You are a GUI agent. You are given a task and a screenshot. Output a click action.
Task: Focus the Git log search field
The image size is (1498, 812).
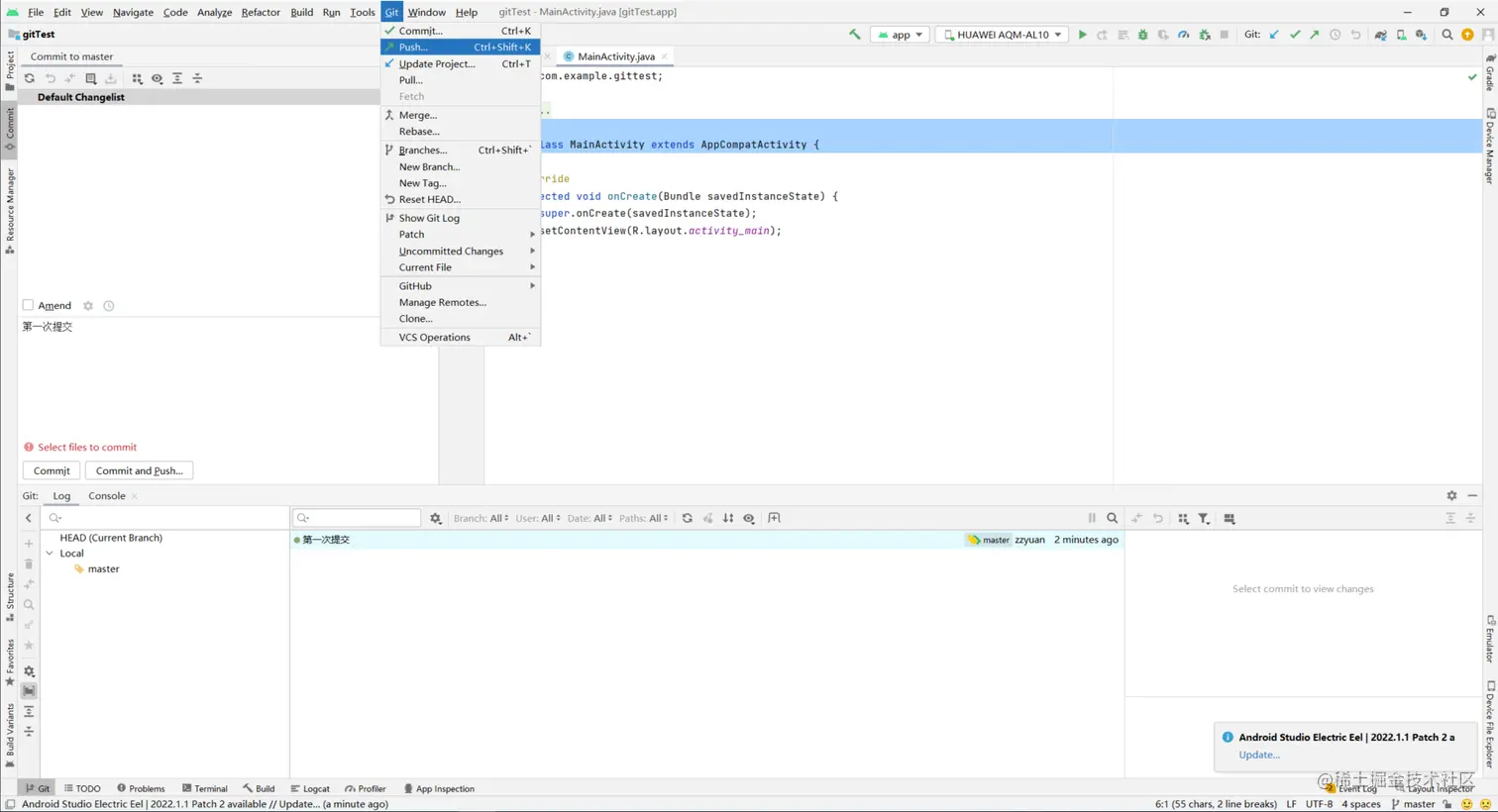357,518
